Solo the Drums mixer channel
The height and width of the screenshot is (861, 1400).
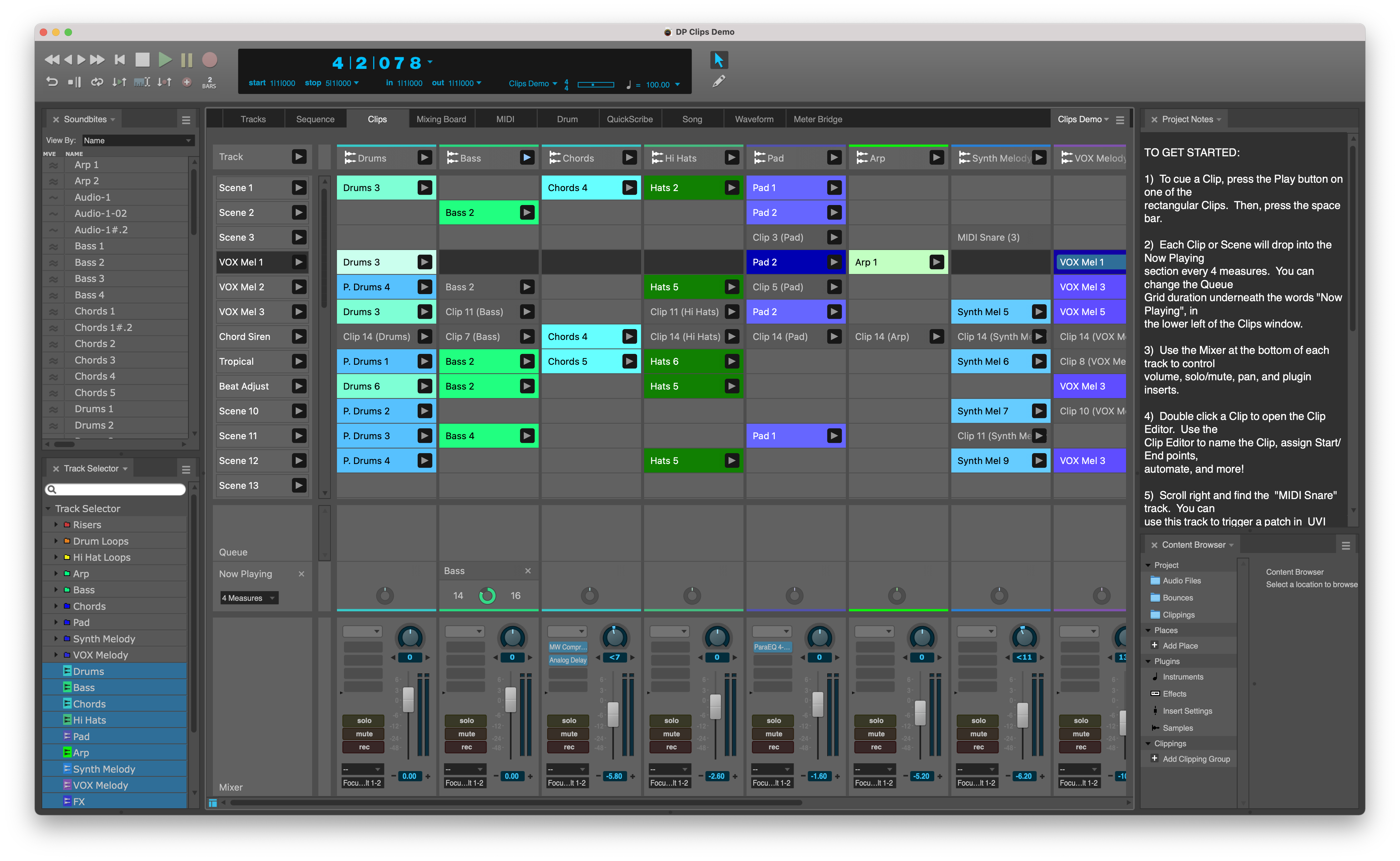coord(364,720)
